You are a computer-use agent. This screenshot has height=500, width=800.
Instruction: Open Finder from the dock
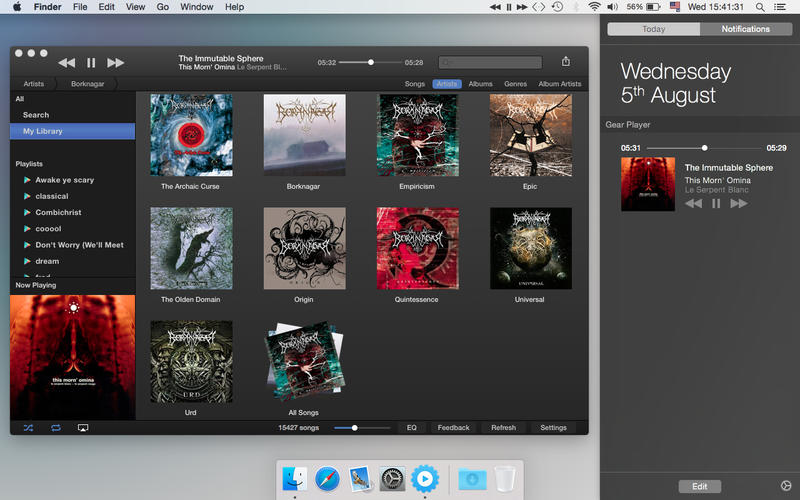(x=295, y=479)
